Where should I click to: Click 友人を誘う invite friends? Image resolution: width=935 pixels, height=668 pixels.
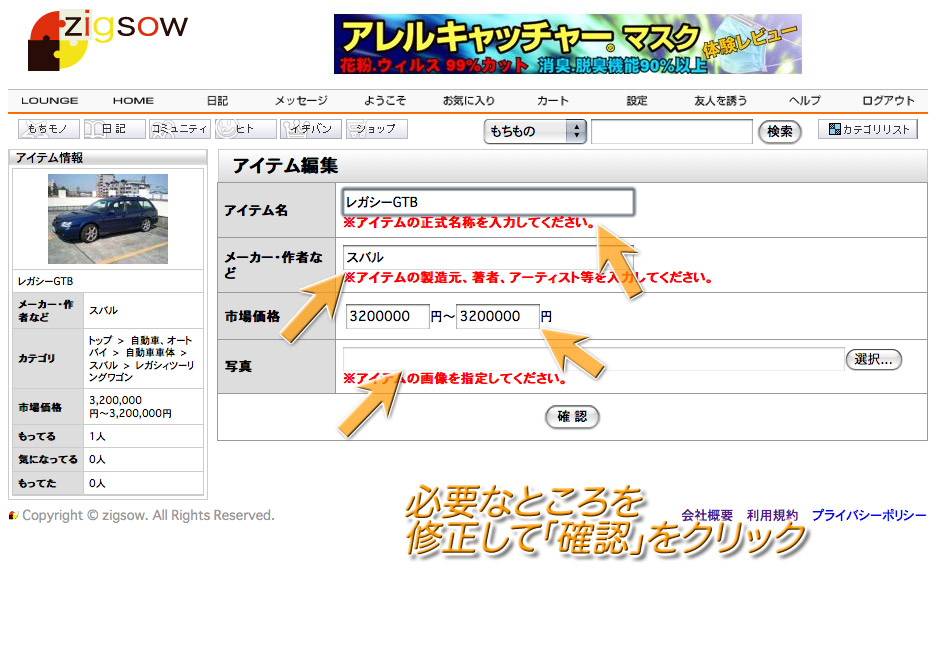720,101
